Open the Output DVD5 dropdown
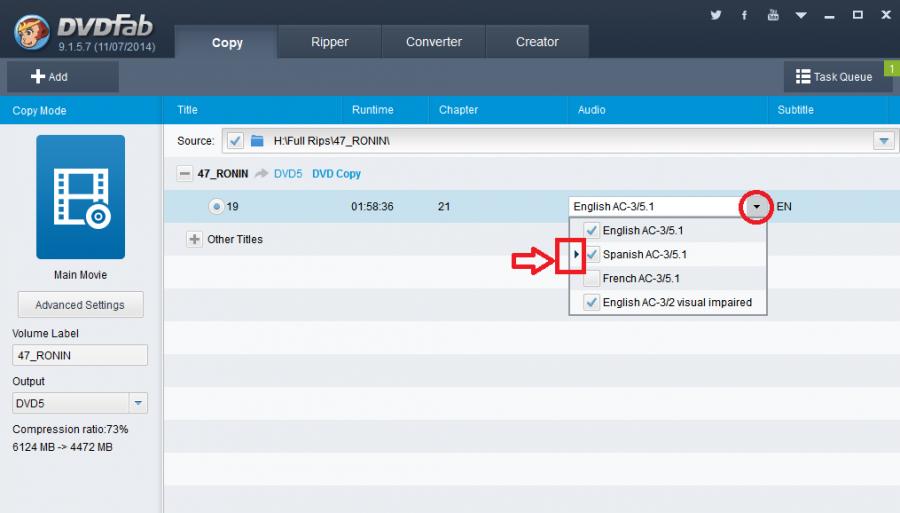Viewport: 900px width, 513px height. pyautogui.click(x=138, y=403)
